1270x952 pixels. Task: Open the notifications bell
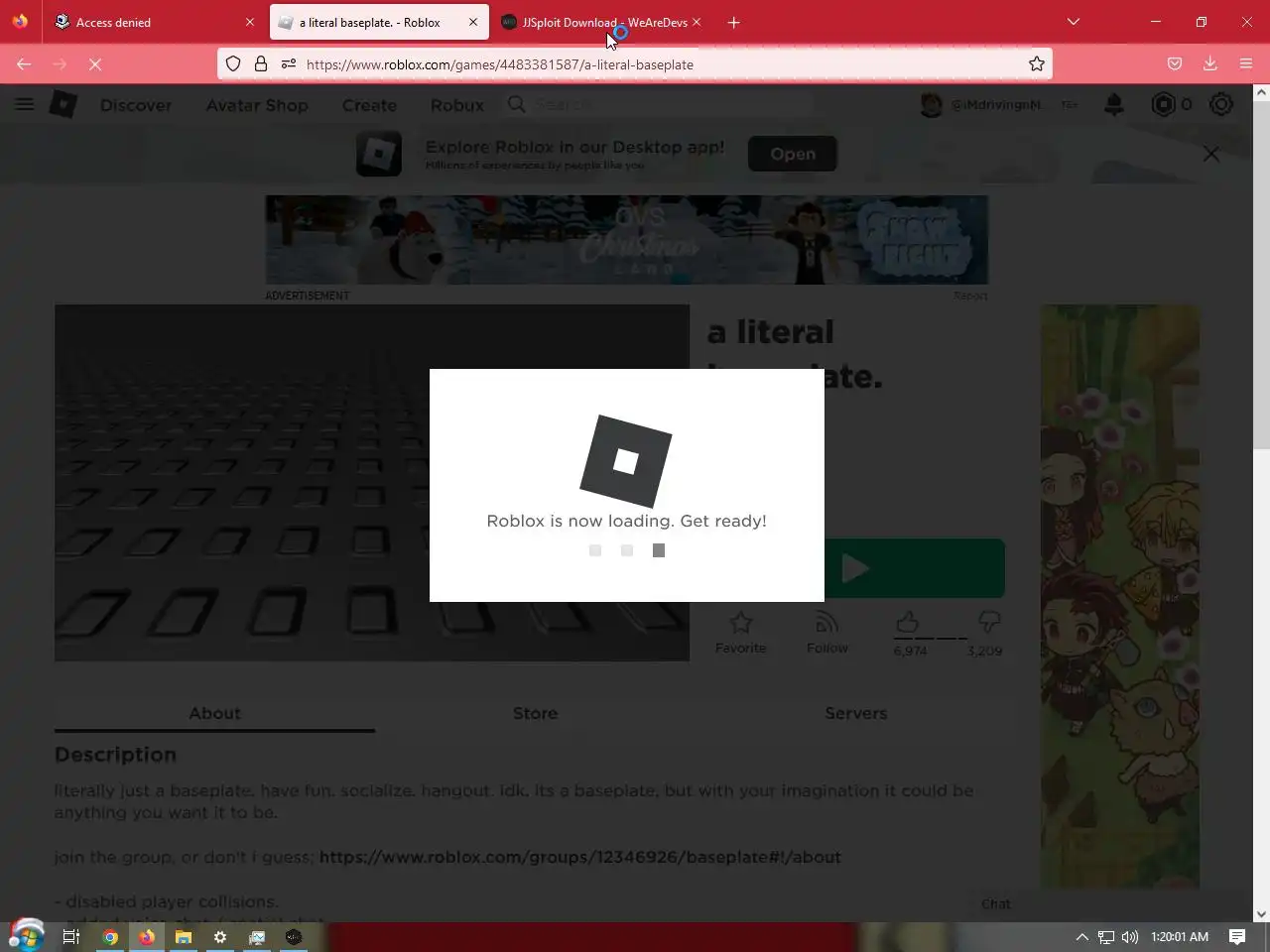pyautogui.click(x=1114, y=104)
